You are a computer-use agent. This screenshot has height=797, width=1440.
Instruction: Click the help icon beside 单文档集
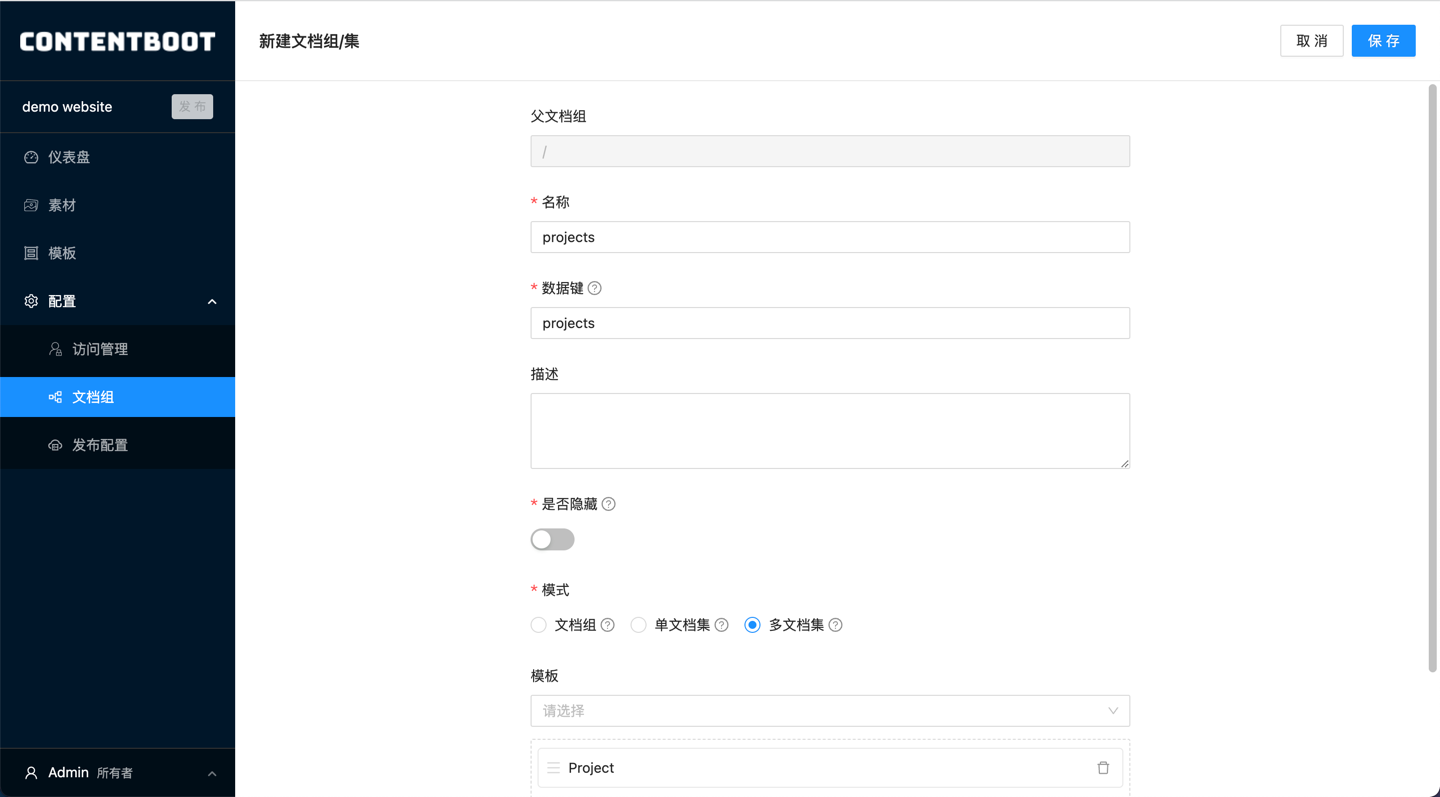(722, 625)
